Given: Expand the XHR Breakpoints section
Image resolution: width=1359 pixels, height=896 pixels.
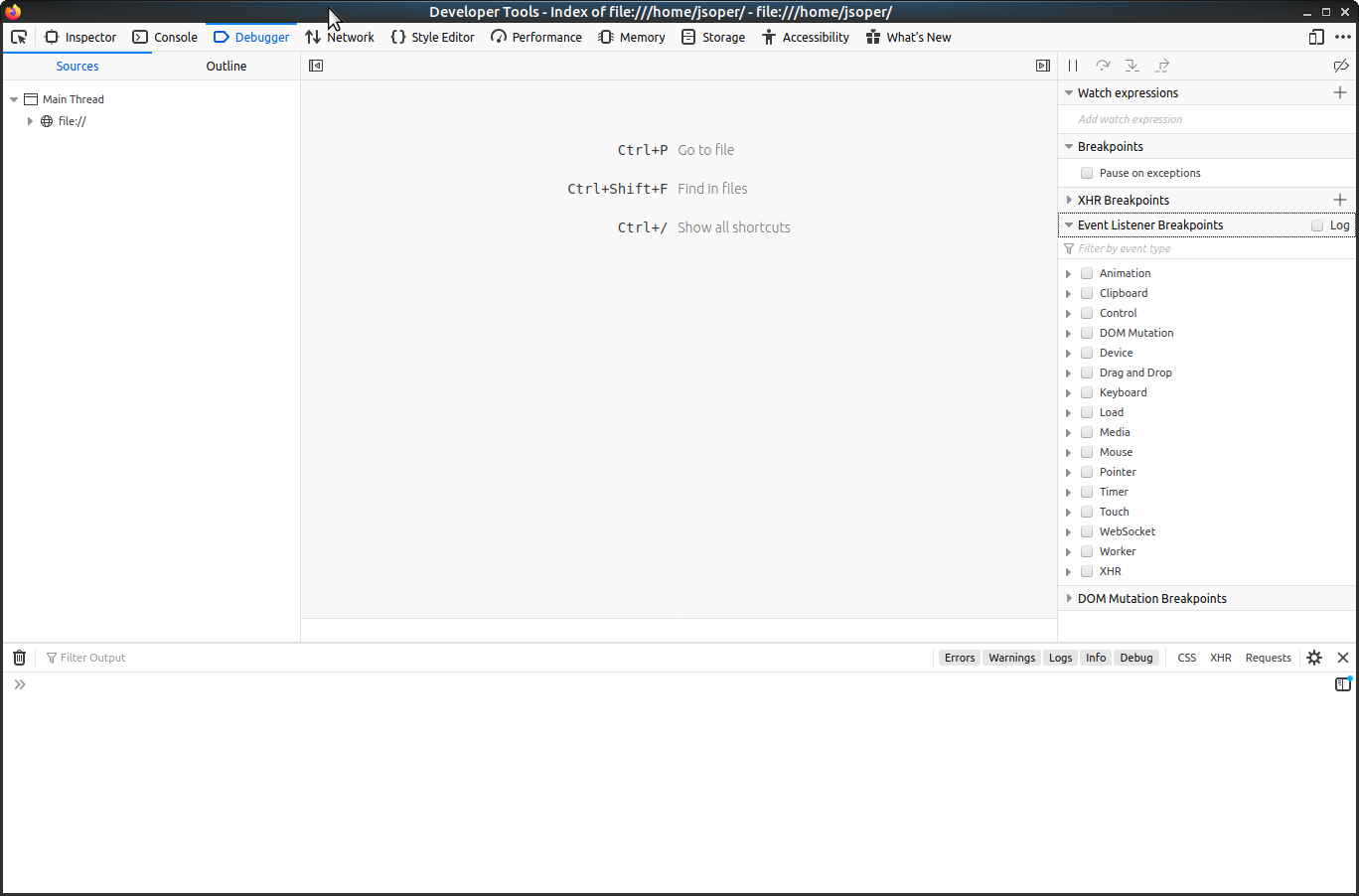Looking at the screenshot, I should [x=1069, y=200].
